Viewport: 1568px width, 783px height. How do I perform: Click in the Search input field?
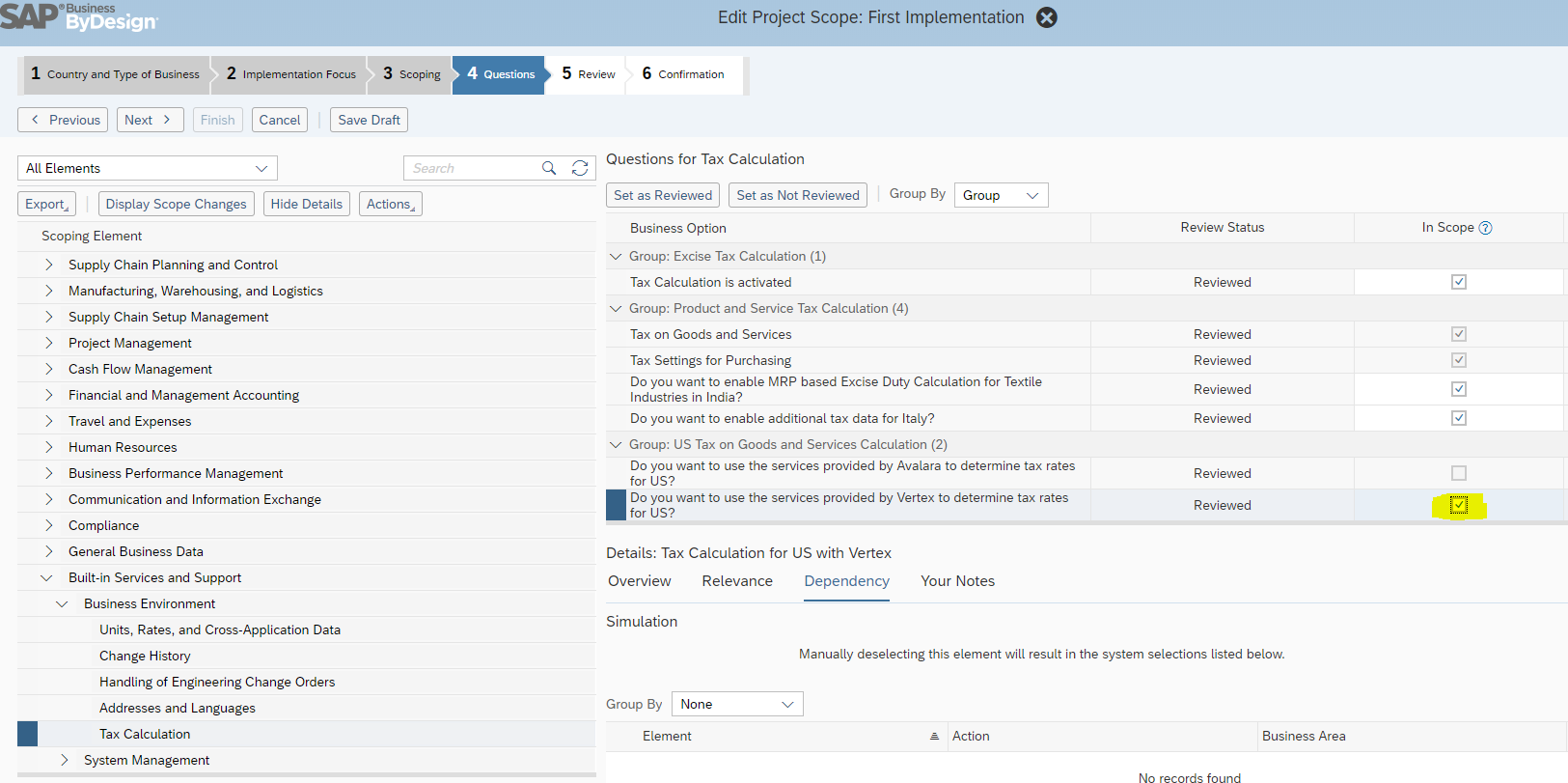pyautogui.click(x=471, y=168)
